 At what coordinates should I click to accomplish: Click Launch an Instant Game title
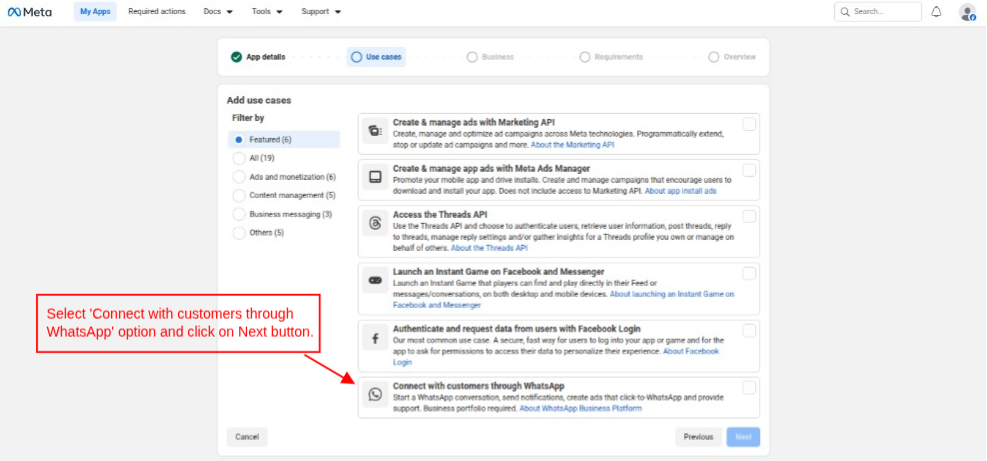tap(499, 271)
